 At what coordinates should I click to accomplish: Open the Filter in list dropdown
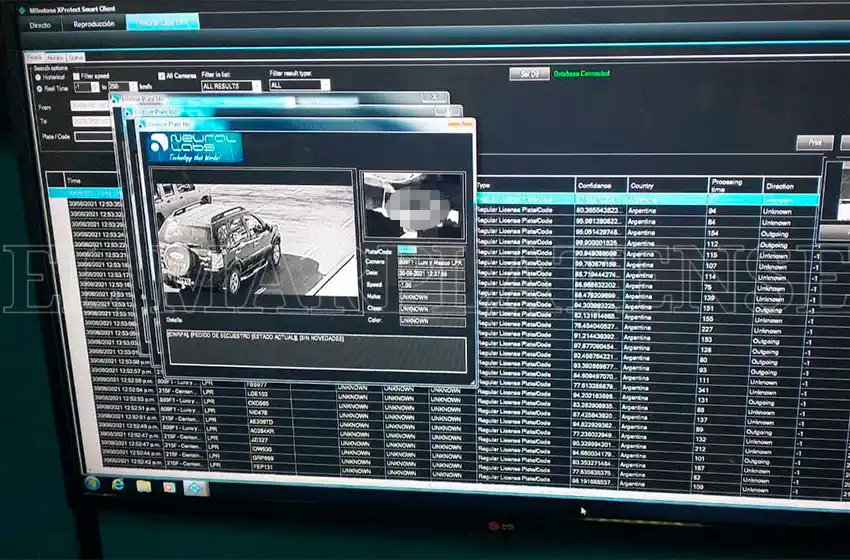231,86
